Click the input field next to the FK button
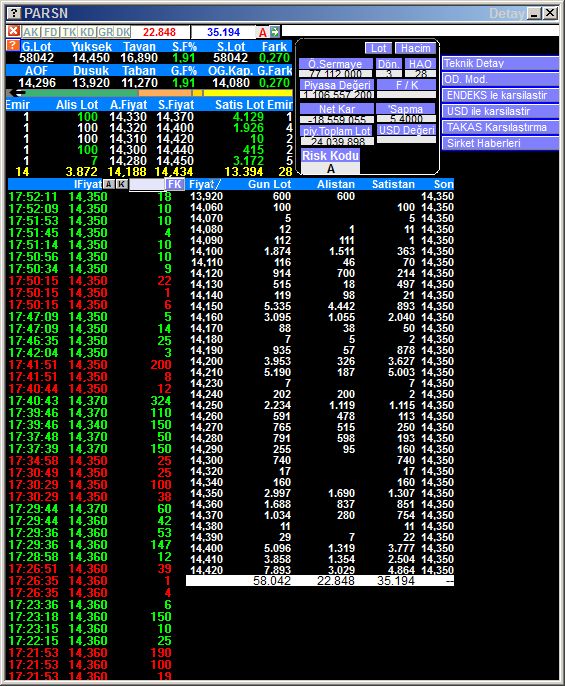Viewport: 565px width, 686px height. pyautogui.click(x=147, y=184)
